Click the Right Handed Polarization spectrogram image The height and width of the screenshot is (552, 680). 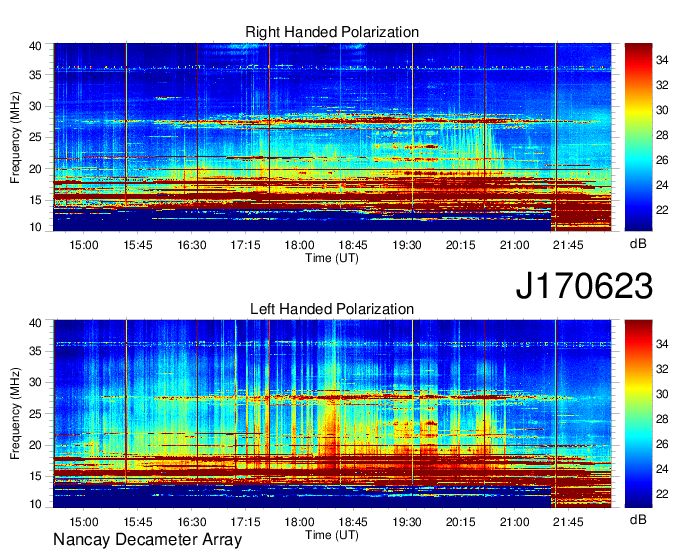point(332,137)
